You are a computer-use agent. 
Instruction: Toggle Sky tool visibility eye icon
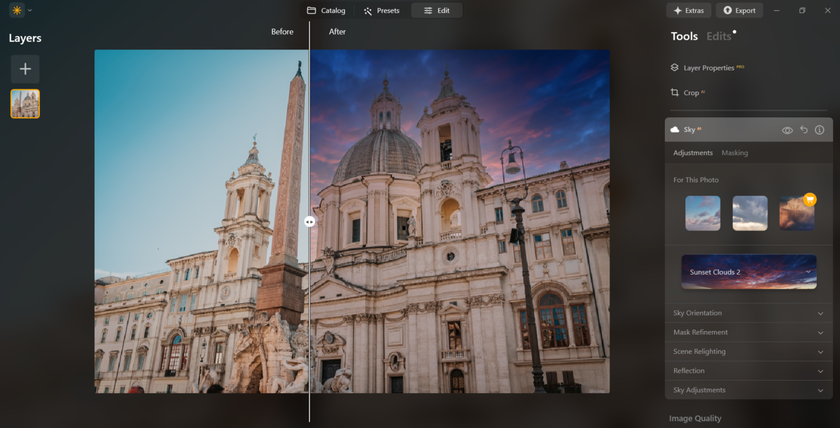point(787,130)
